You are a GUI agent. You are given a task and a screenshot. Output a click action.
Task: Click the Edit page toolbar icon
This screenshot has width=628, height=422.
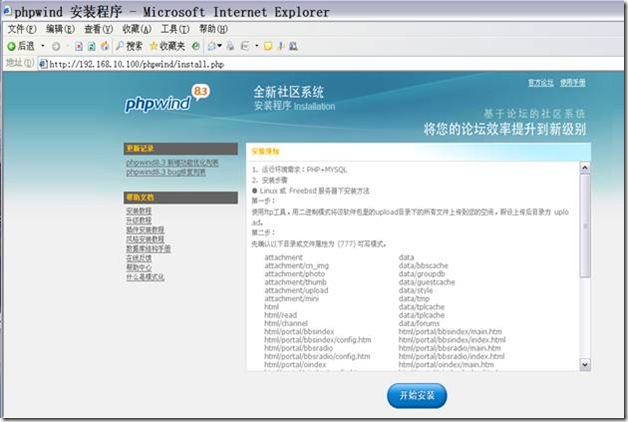(245, 46)
